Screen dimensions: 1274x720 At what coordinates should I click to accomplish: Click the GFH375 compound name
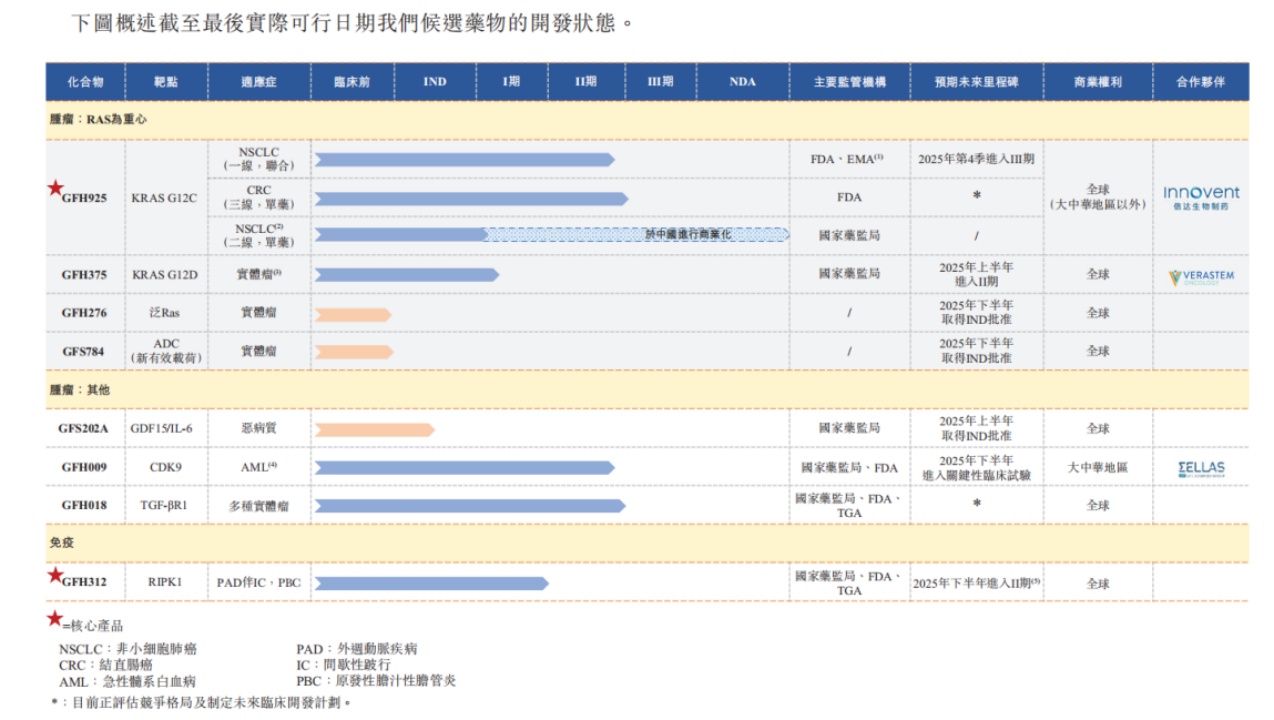click(85, 274)
